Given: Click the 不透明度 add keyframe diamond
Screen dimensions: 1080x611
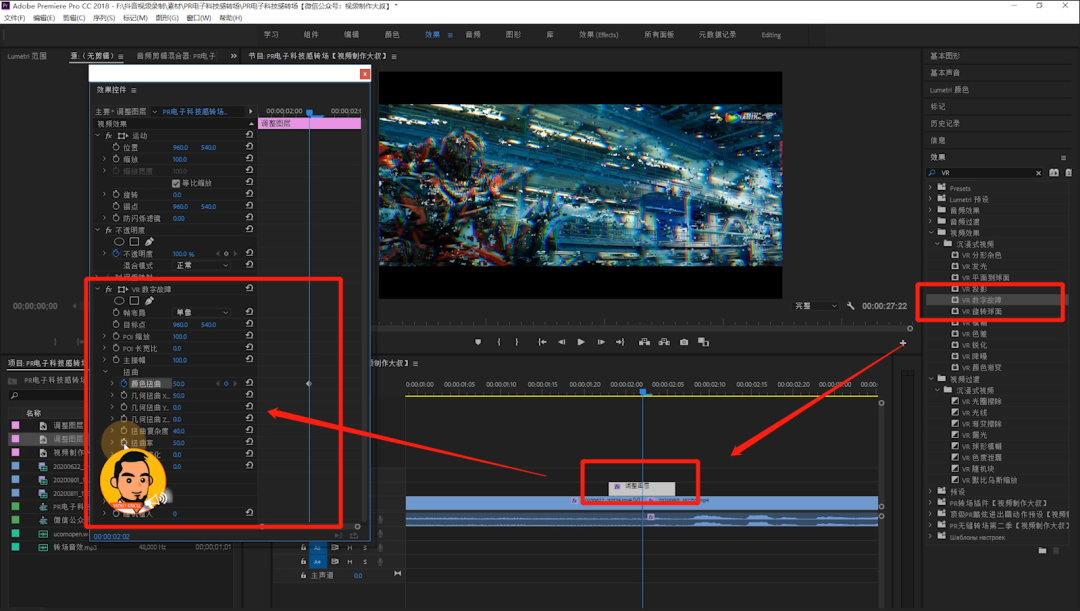Looking at the screenshot, I should tap(226, 253).
